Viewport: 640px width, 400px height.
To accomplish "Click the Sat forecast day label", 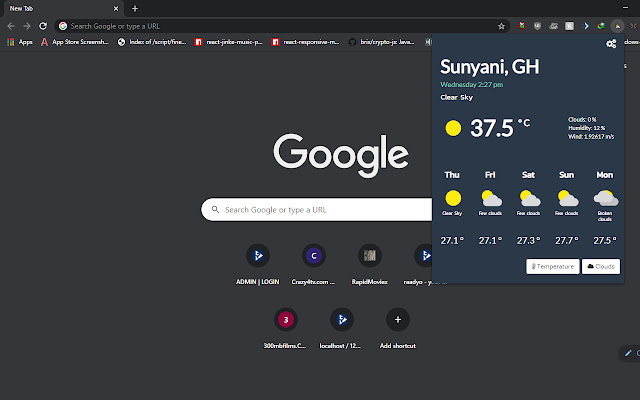I will coord(528,175).
